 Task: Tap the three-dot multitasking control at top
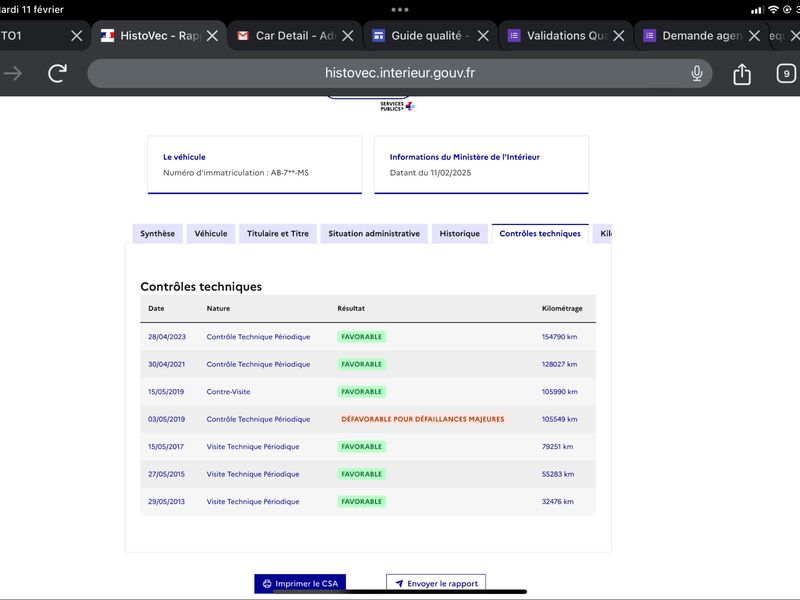(x=399, y=10)
